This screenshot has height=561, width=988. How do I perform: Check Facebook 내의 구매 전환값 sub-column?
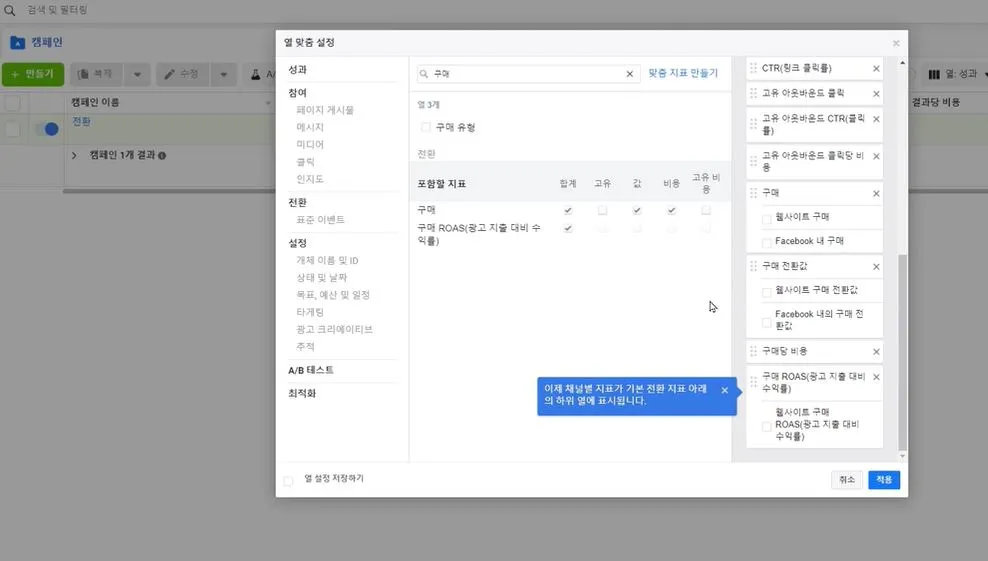tap(767, 323)
